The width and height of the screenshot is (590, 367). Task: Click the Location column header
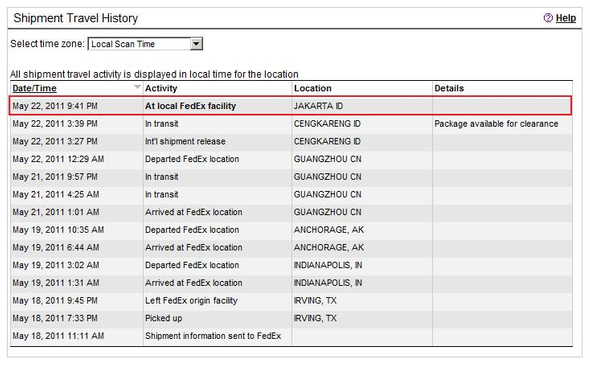point(313,88)
